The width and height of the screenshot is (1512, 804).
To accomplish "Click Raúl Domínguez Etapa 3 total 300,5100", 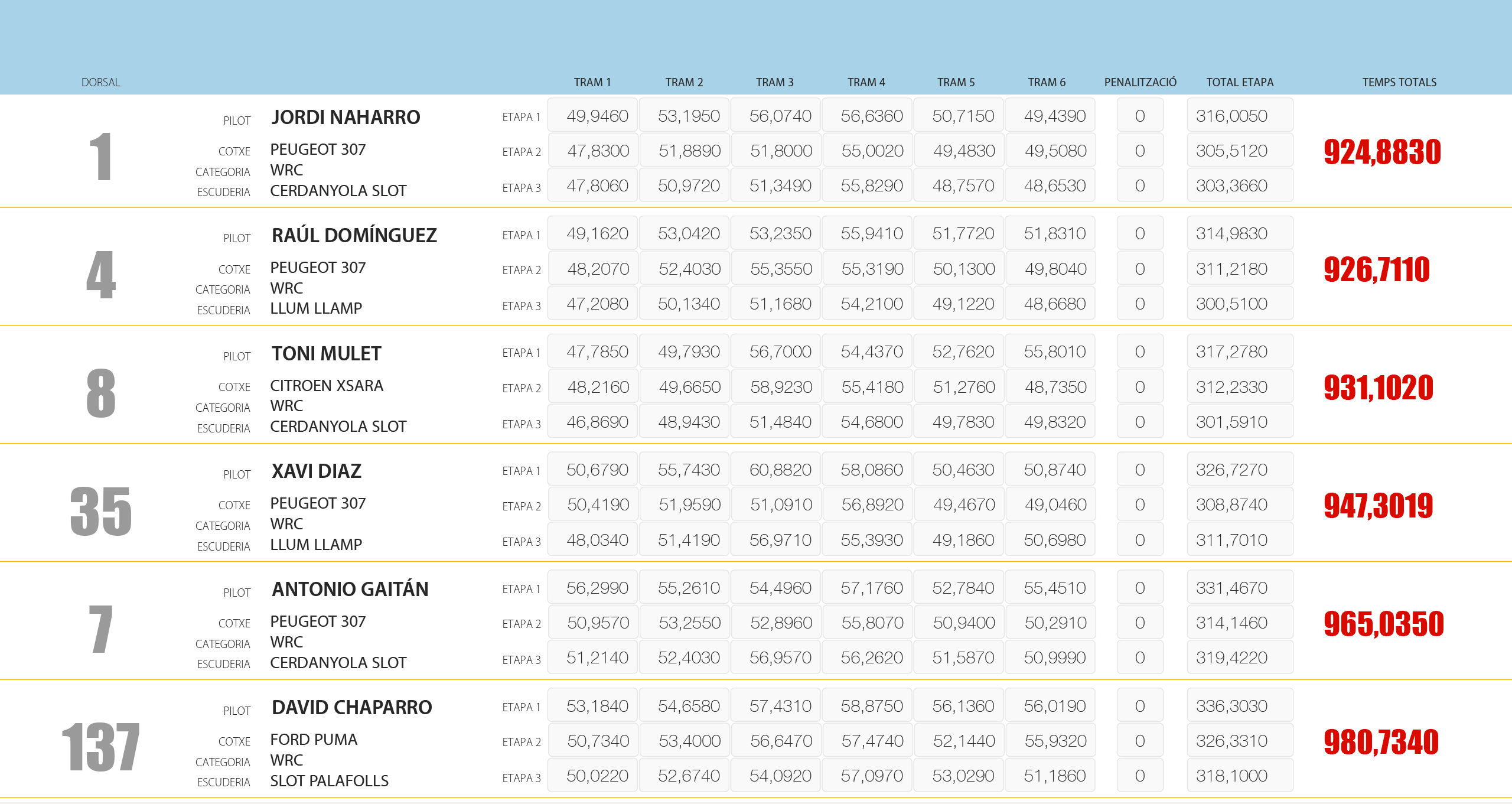I will [1239, 304].
